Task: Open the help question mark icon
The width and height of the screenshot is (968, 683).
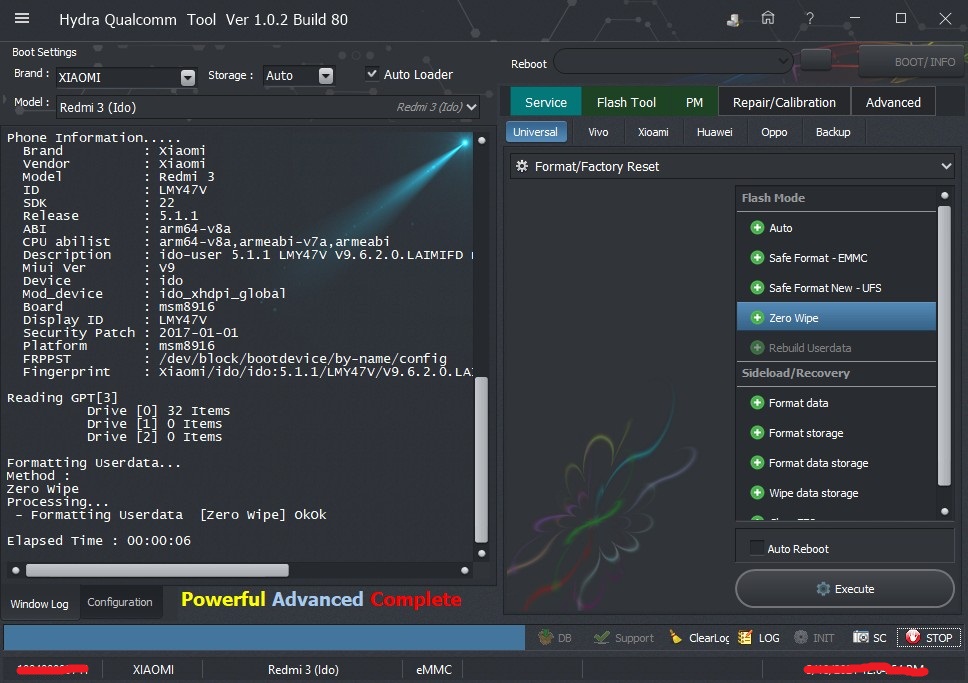Action: pos(809,19)
